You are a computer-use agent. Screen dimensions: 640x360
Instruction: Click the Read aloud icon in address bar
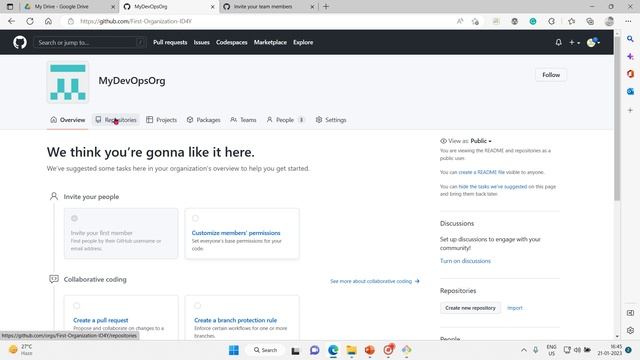tap(460, 21)
